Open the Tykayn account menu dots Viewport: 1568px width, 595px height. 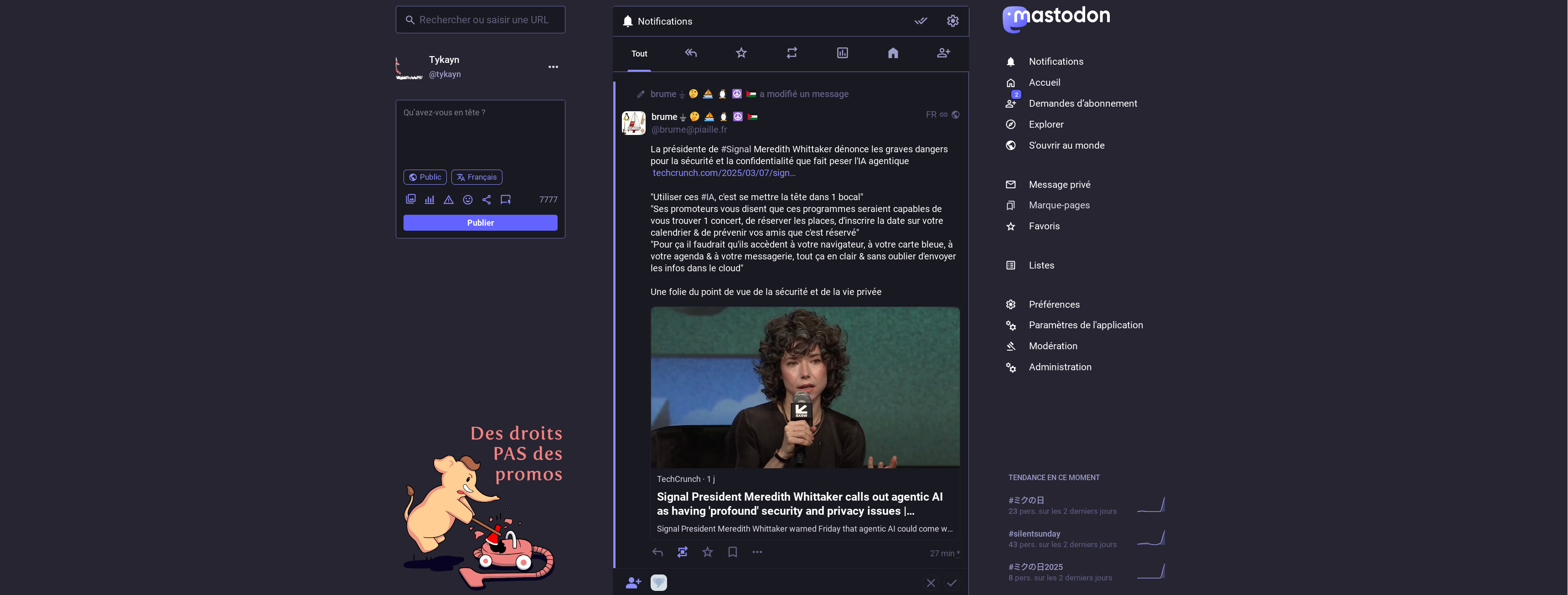553,67
